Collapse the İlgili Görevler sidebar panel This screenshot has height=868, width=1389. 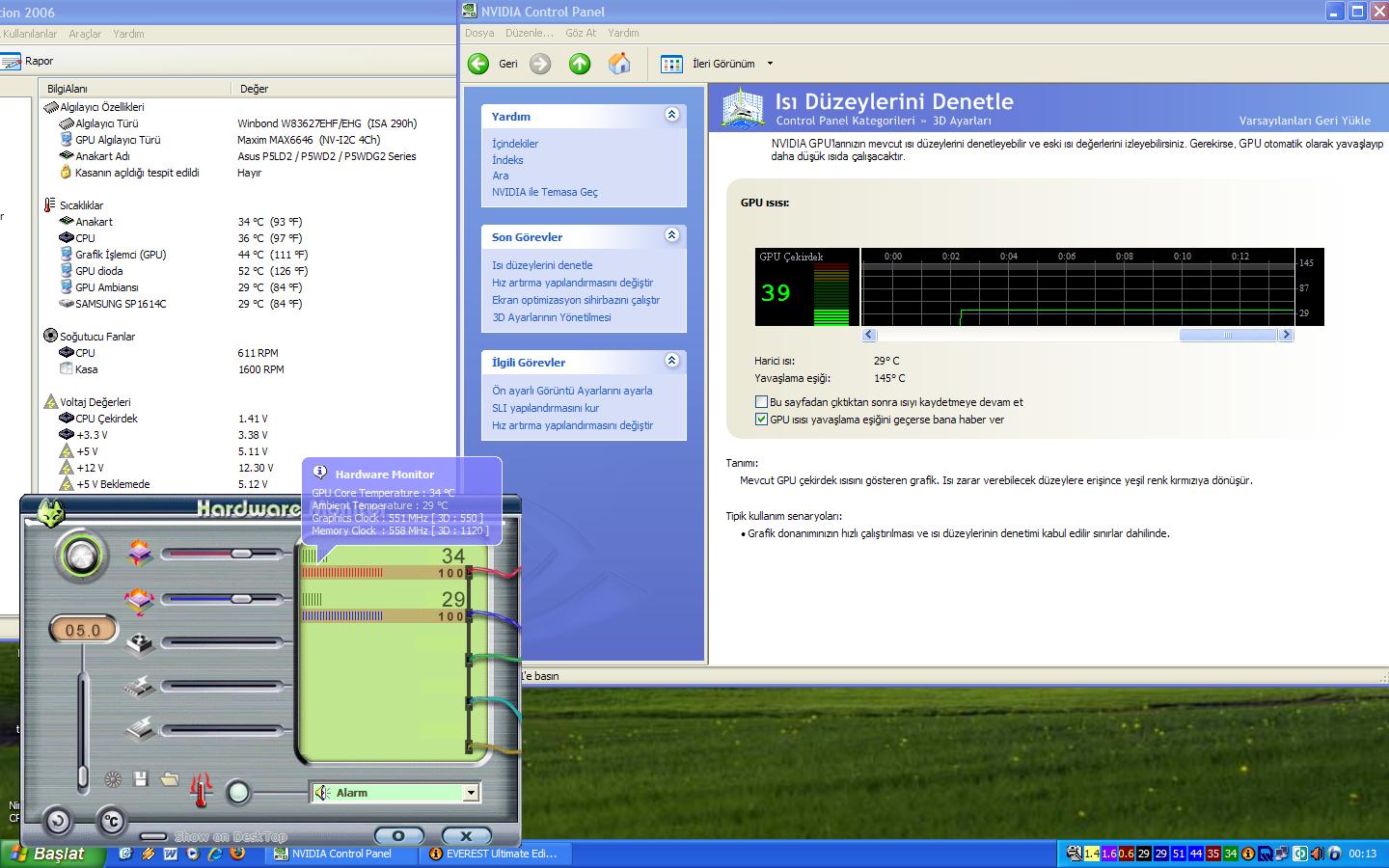pyautogui.click(x=672, y=361)
